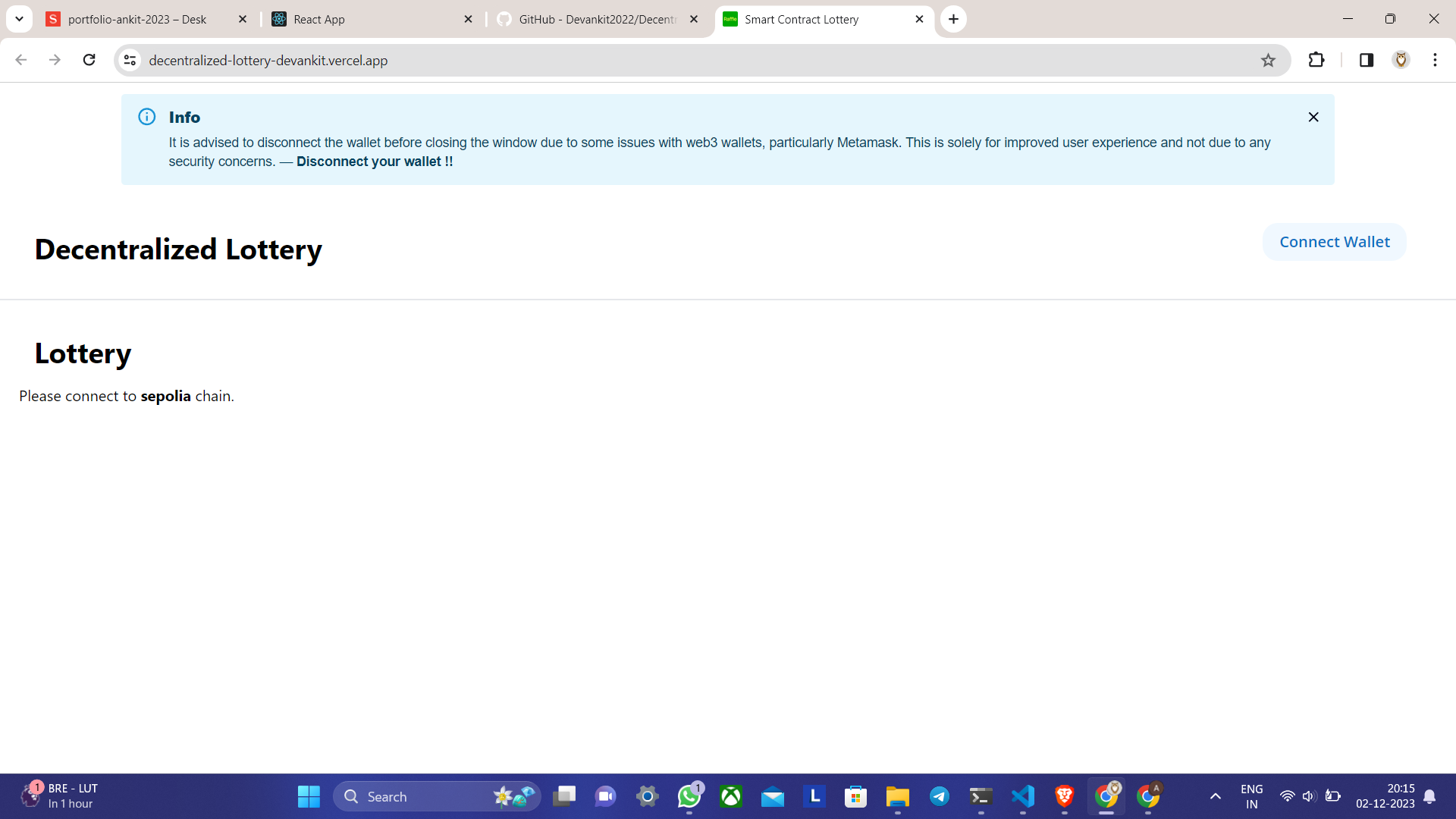Dismiss the Info banner with X
The height and width of the screenshot is (819, 1456).
coord(1313,117)
